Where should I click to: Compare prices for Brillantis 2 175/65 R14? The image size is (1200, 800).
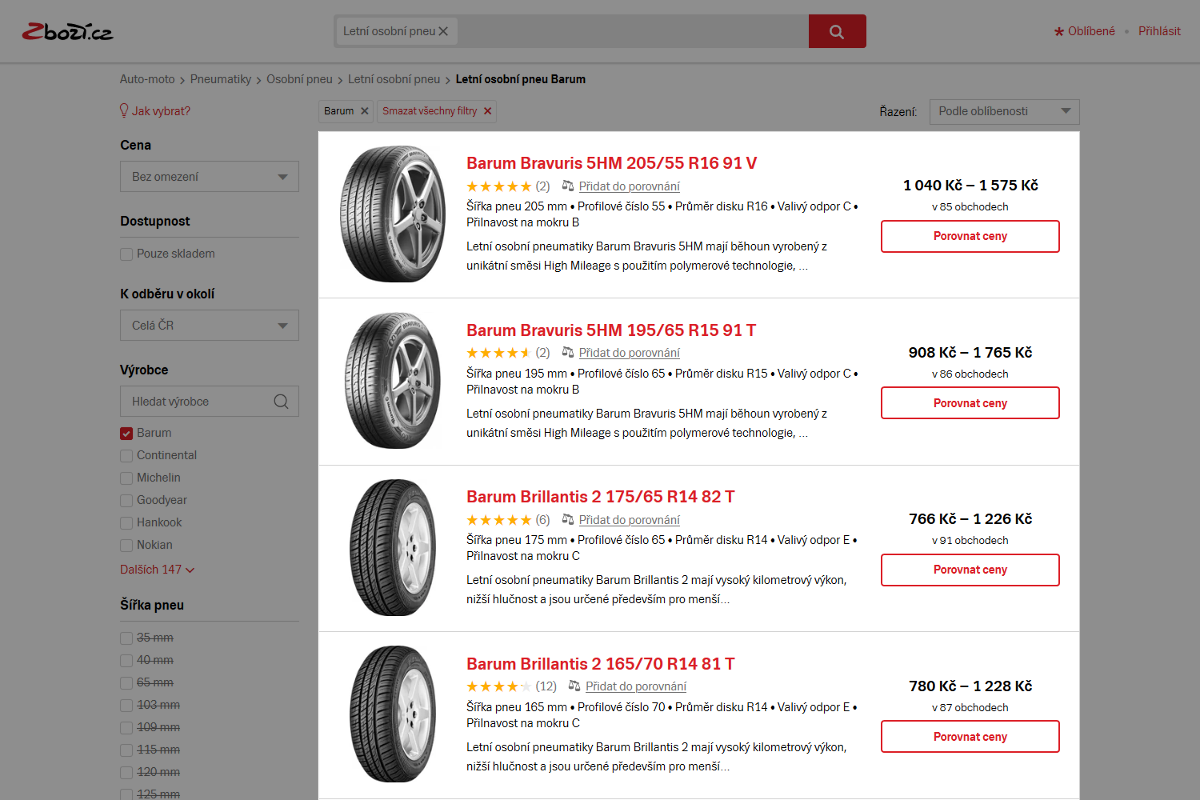coord(970,570)
